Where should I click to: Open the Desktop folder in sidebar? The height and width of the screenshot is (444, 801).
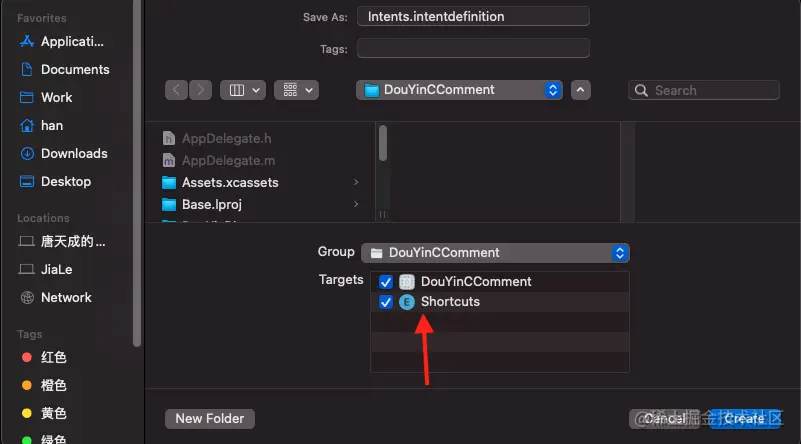55,181
